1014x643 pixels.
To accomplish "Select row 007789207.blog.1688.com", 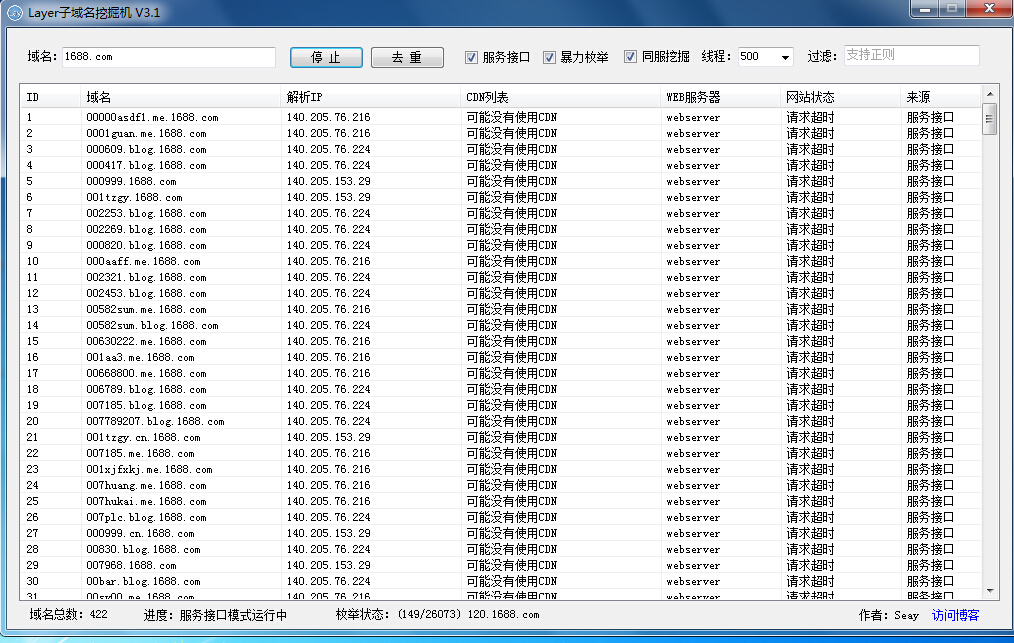I will pyautogui.click(x=501, y=421).
